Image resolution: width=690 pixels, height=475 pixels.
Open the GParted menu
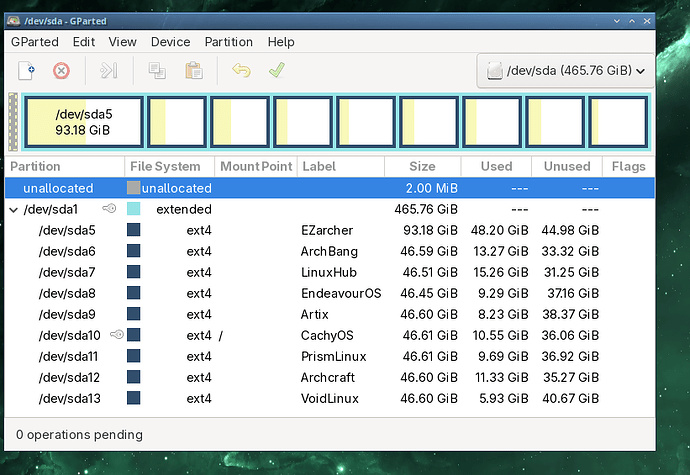click(35, 42)
